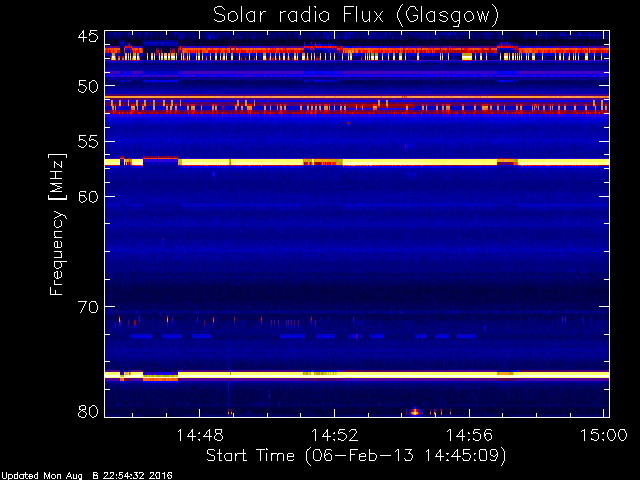Click the 14:48 time tick label
This screenshot has width=640, height=480.
[200, 436]
